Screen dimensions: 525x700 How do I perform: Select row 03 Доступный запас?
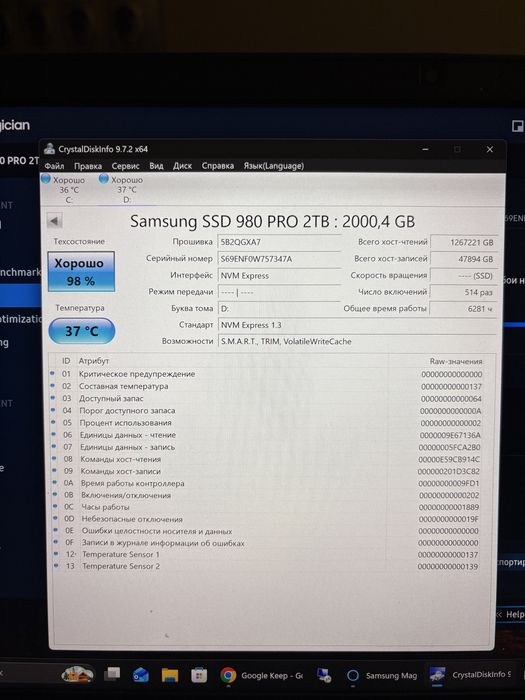[266, 398]
